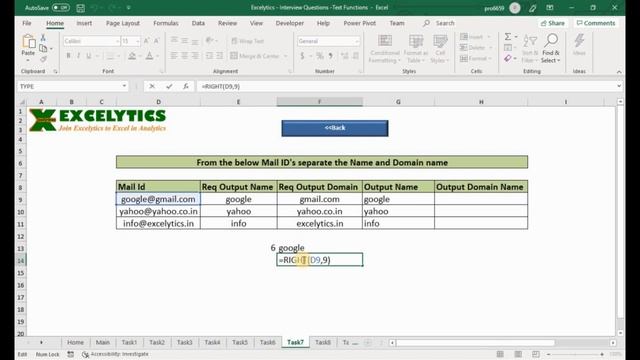The image size is (640, 360).
Task: Switch to Normal view in status bar
Action: pyautogui.click(x=500, y=354)
